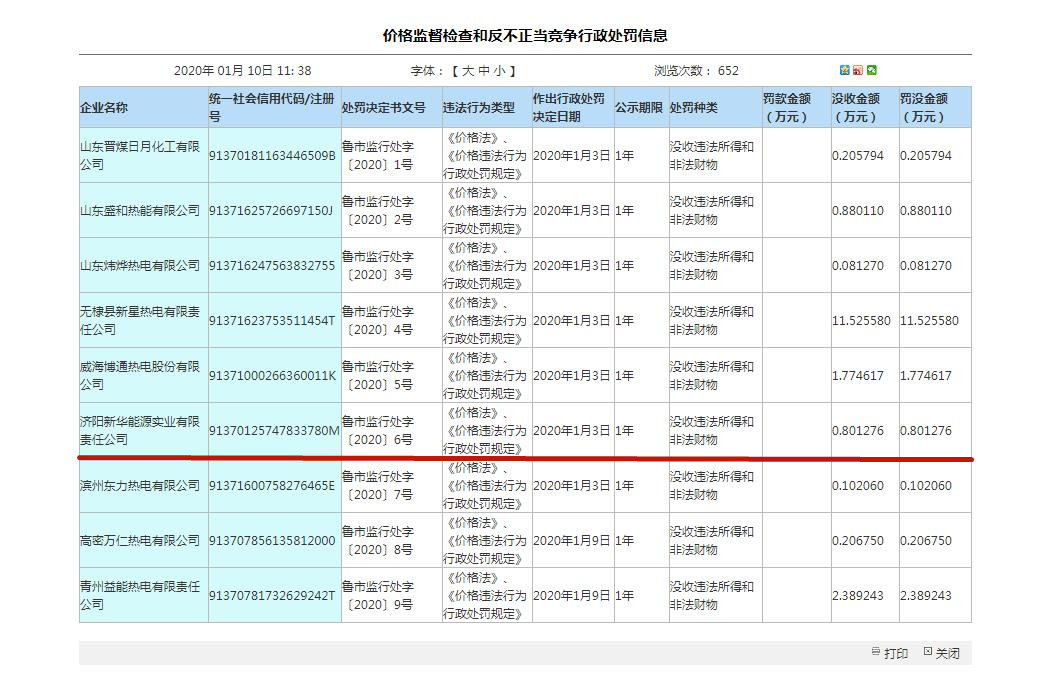Screen dimensions: 1061x687
Task: Click the 处罚决定书文号 column header
Action: click(383, 108)
